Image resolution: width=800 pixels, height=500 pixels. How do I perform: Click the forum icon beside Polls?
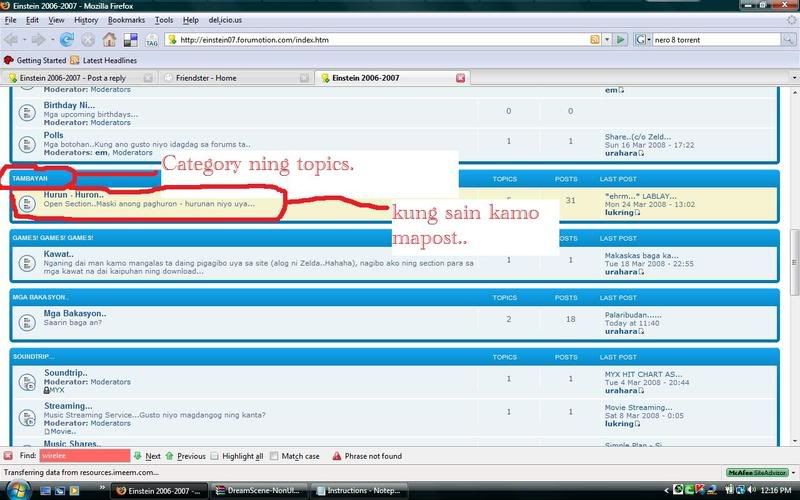(x=27, y=144)
